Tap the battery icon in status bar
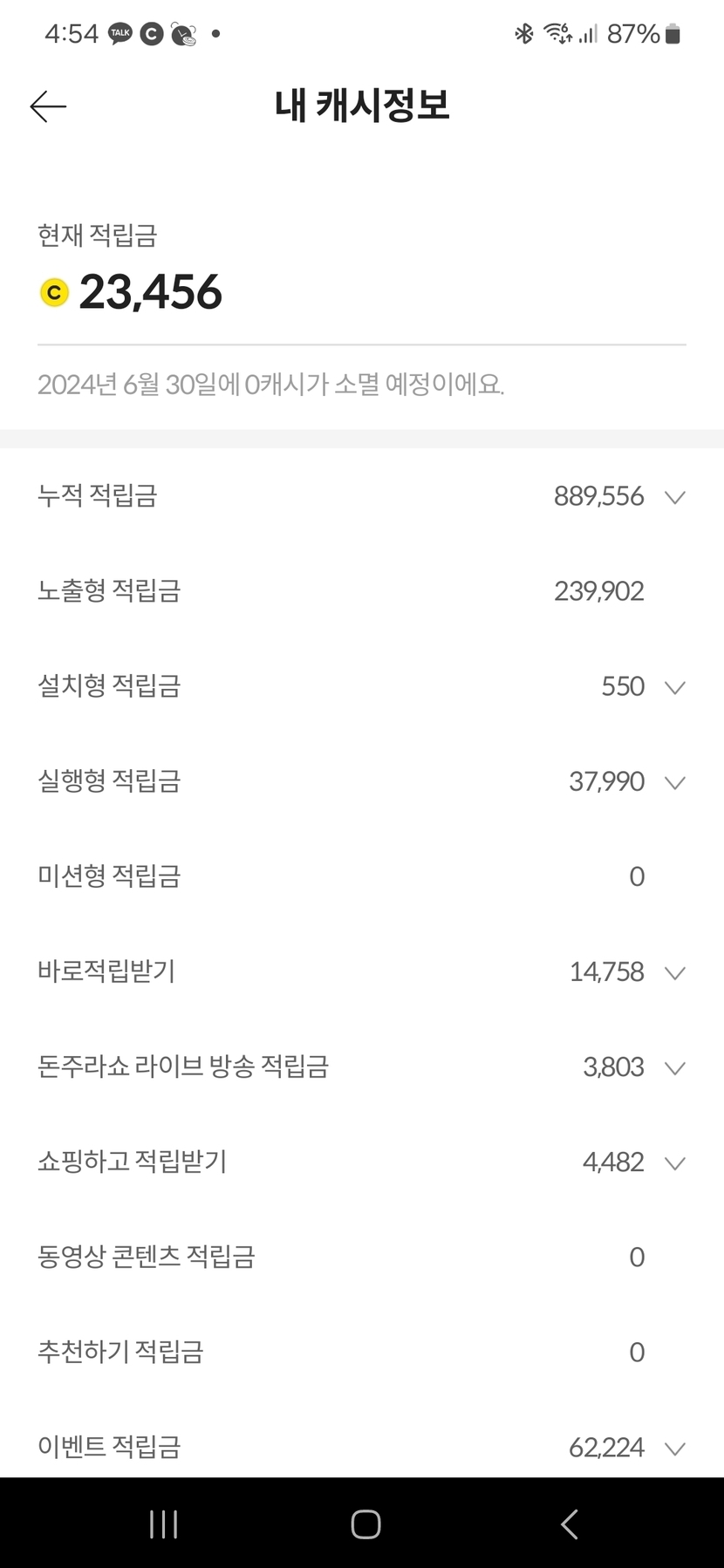 pos(673,34)
